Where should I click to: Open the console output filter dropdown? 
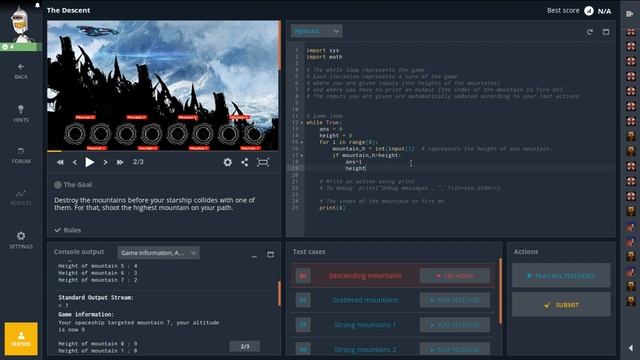(x=158, y=253)
